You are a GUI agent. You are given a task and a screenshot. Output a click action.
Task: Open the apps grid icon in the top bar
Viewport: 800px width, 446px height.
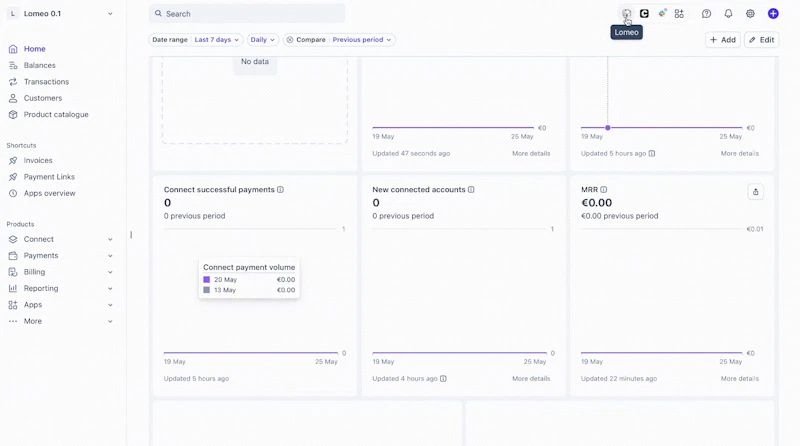pos(679,14)
